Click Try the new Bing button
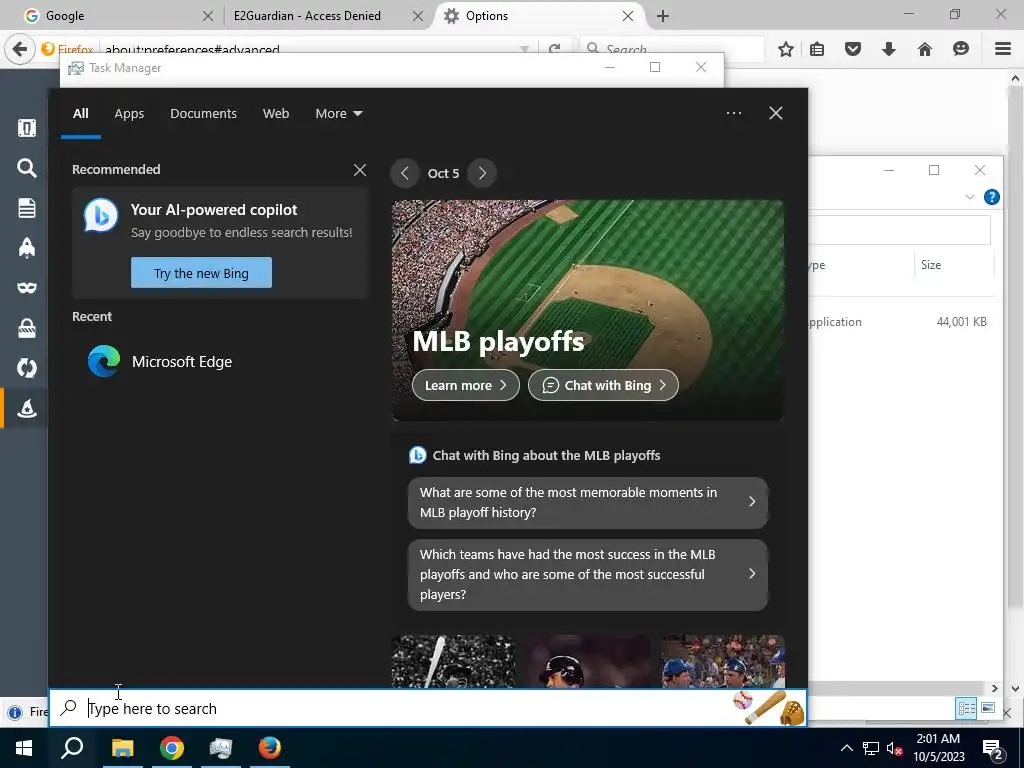 click(201, 273)
